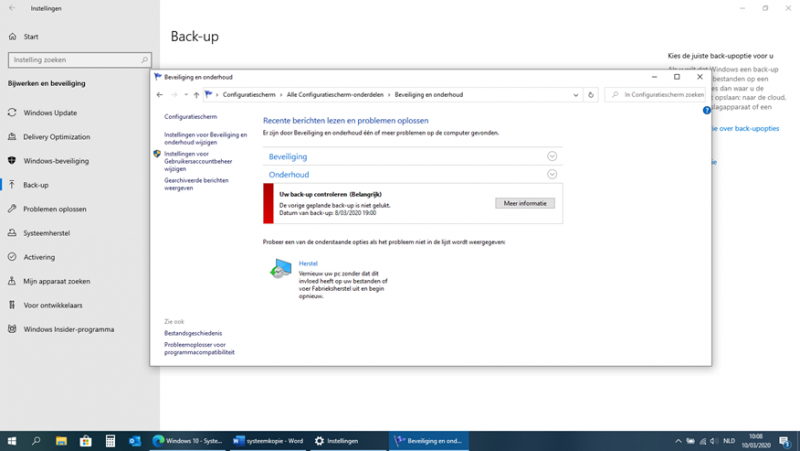Refresh the Control Panel address bar
Viewport: 800px width, 451px height.
click(x=591, y=95)
